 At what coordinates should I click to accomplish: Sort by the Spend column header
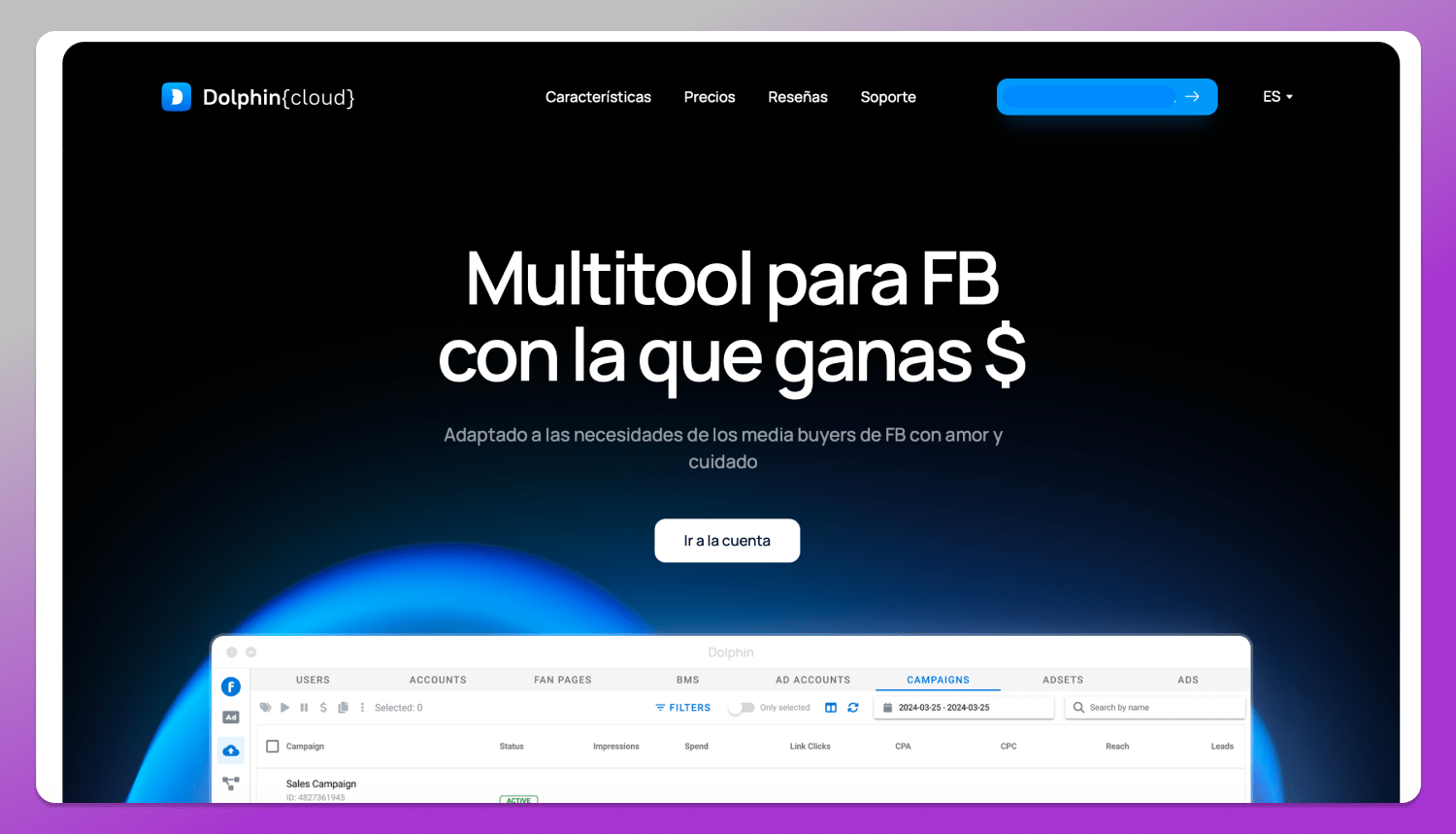(697, 747)
